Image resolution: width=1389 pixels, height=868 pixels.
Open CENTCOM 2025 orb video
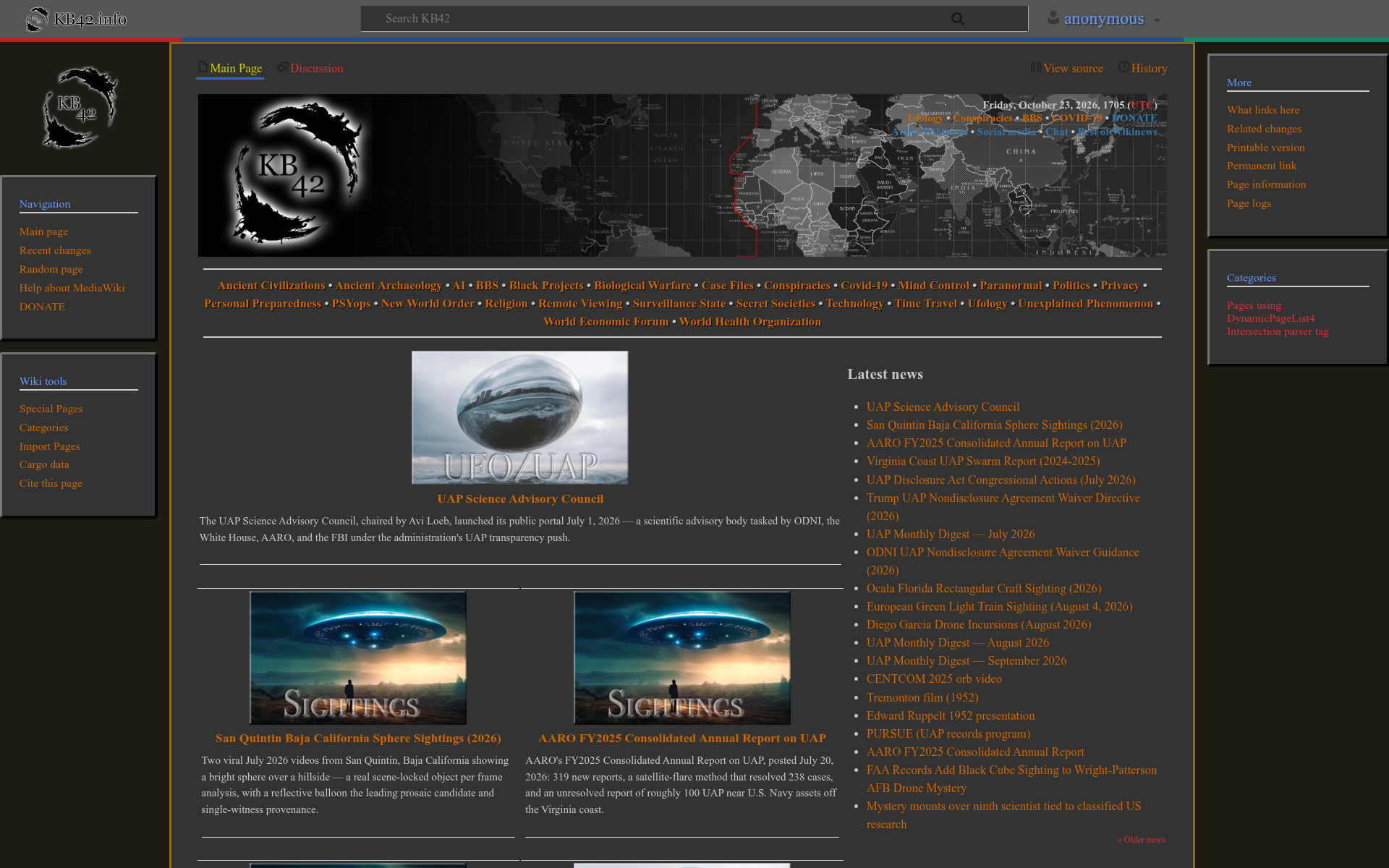tap(934, 679)
